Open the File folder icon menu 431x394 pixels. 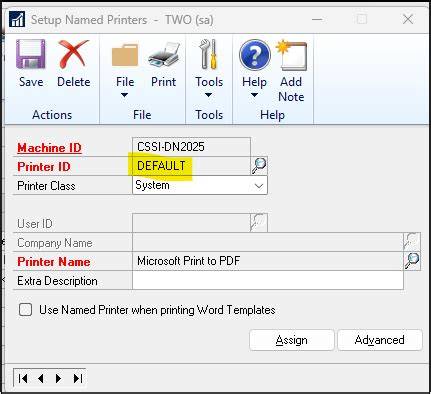[125, 55]
